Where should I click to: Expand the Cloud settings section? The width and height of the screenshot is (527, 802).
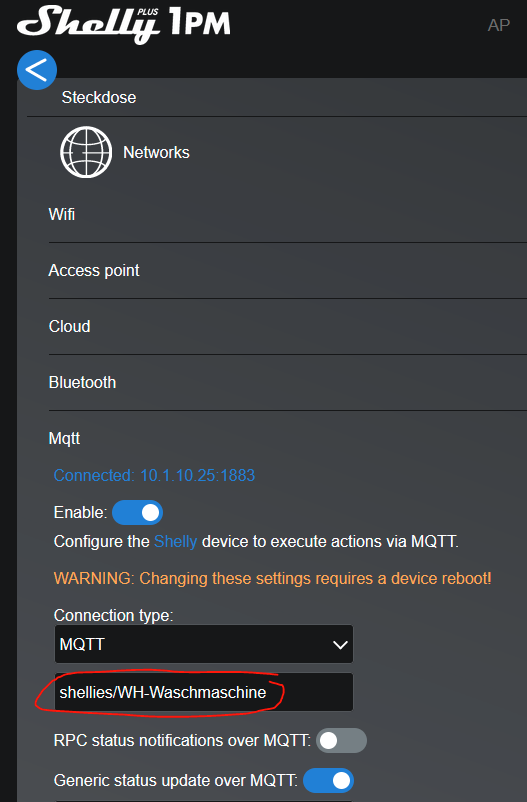(x=288, y=326)
